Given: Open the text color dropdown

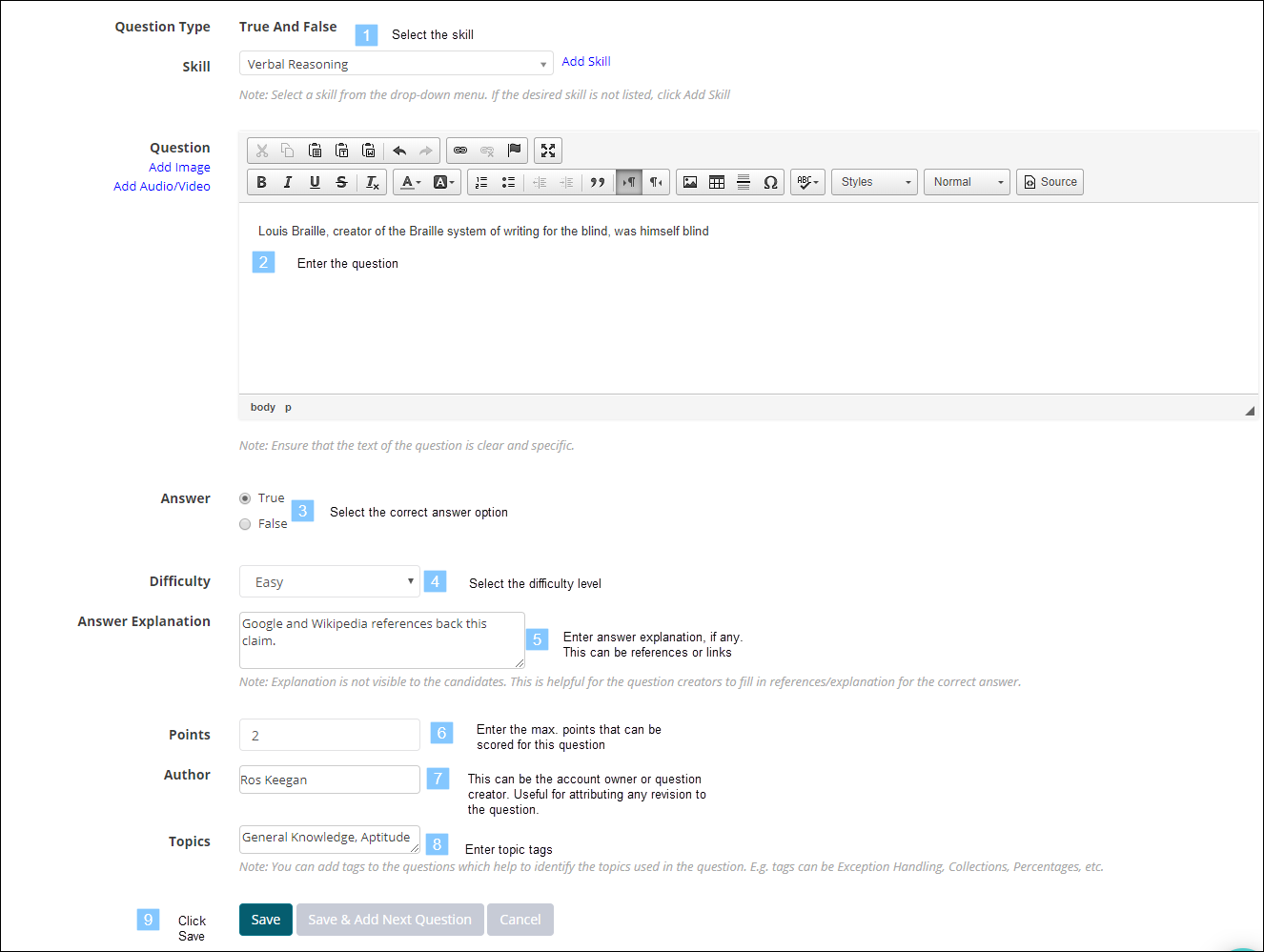Looking at the screenshot, I should pyautogui.click(x=410, y=182).
